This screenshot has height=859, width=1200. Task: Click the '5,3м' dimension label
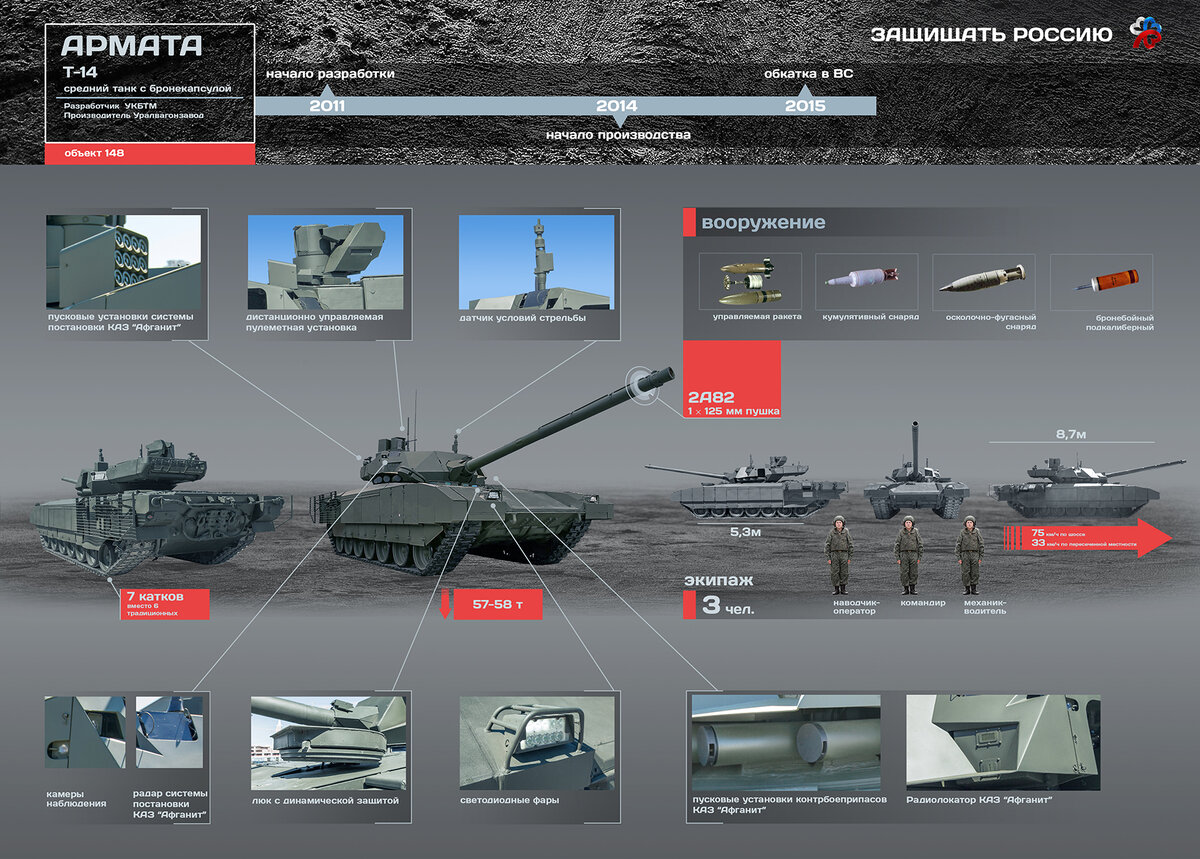(745, 532)
